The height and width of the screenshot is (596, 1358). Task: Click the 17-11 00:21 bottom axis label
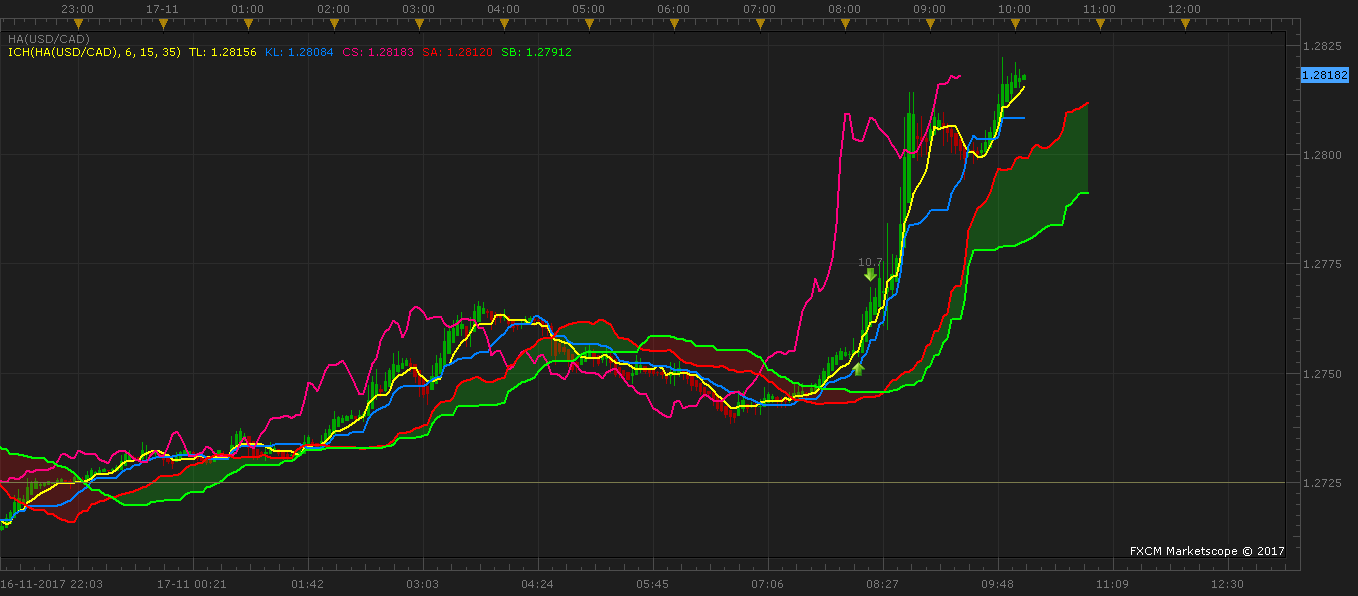tap(192, 583)
